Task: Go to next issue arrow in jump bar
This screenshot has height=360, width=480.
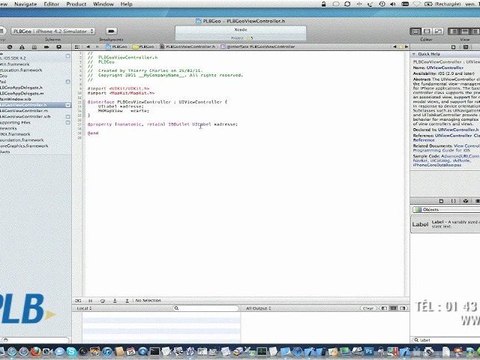Action: [x=406, y=47]
